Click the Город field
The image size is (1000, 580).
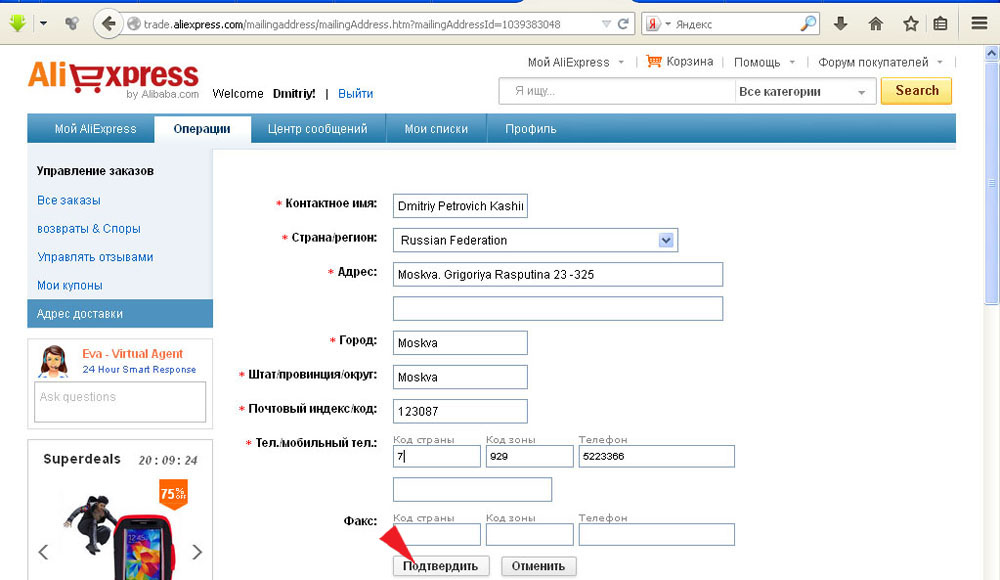[460, 343]
